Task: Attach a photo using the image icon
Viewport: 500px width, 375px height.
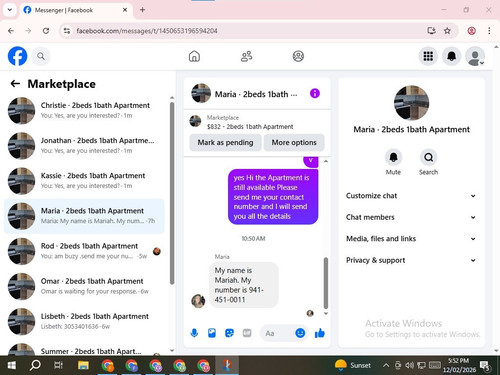Action: pos(212,333)
